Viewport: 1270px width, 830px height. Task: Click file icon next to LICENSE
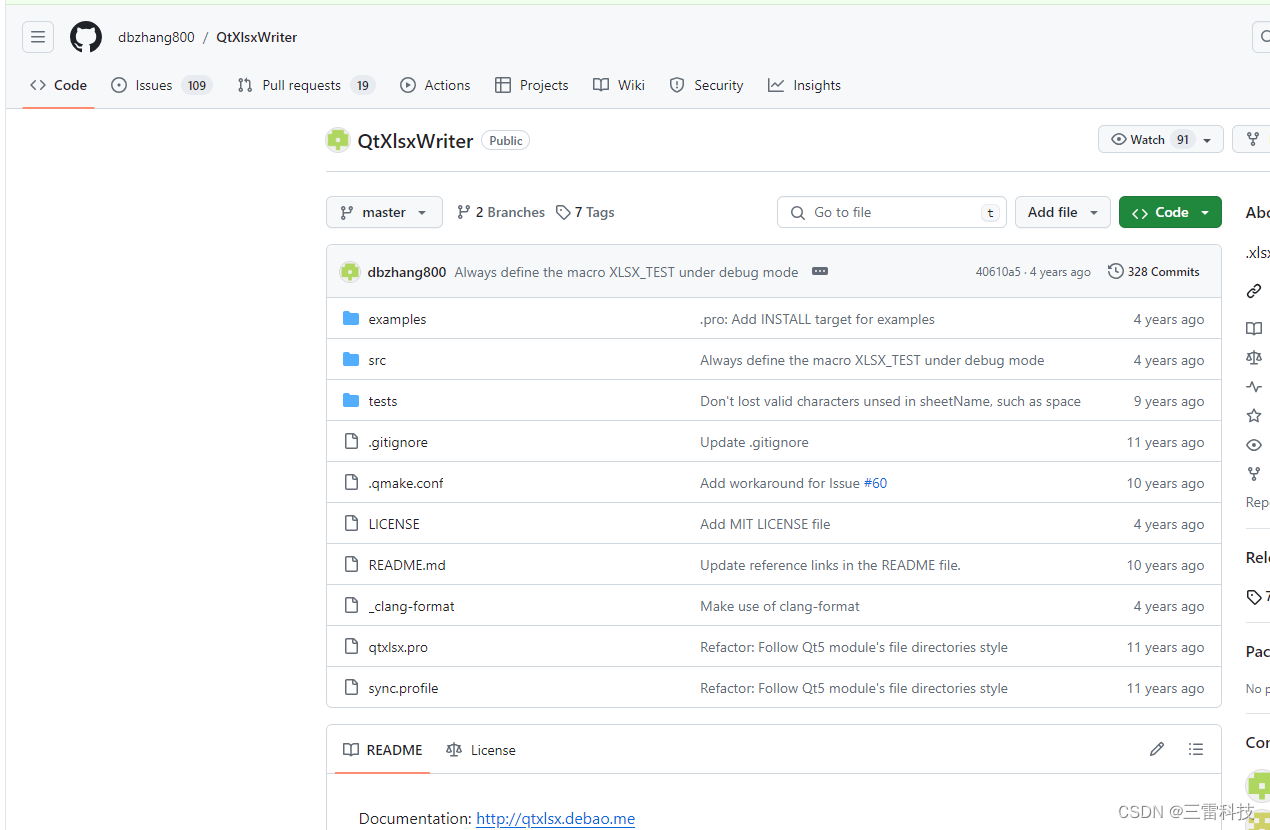[351, 524]
